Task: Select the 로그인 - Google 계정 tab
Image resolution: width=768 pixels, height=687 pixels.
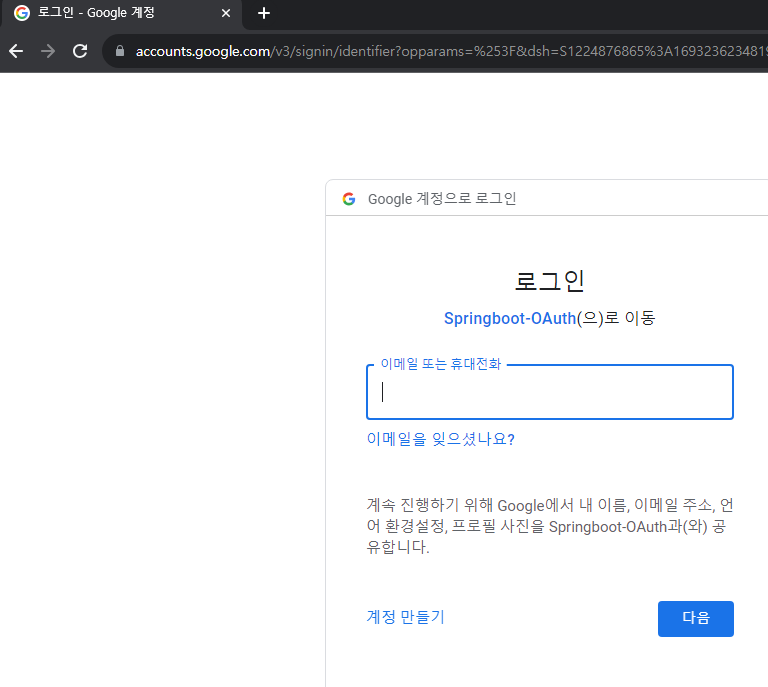Action: point(121,13)
